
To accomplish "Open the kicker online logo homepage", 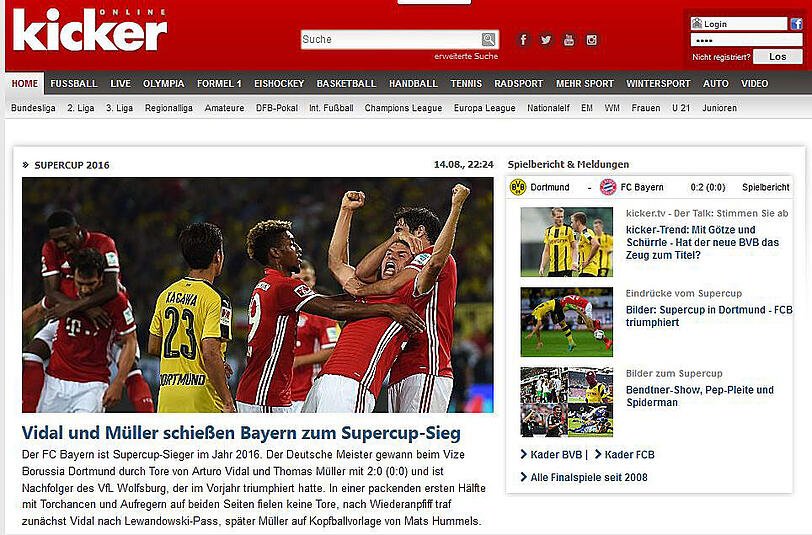I will pyautogui.click(x=90, y=30).
